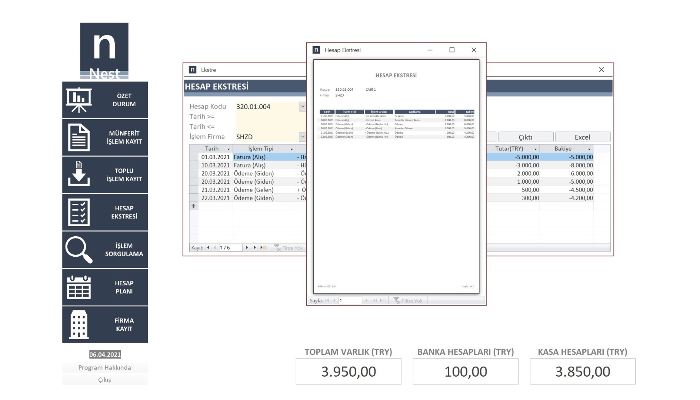Open the Tarih column filter arrow
Screen dimensions: 700x400
click(229, 149)
